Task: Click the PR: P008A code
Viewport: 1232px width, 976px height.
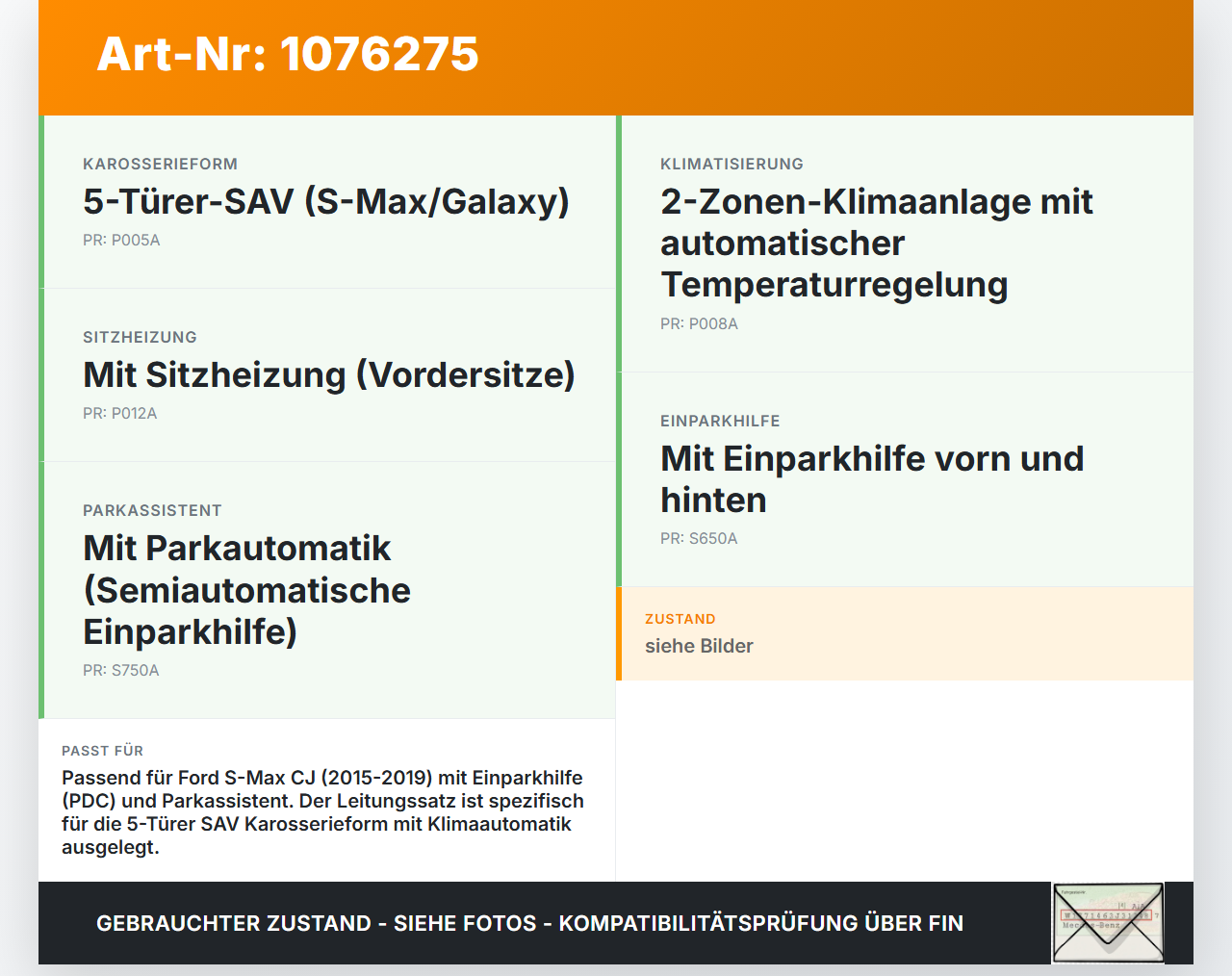Action: coord(699,324)
